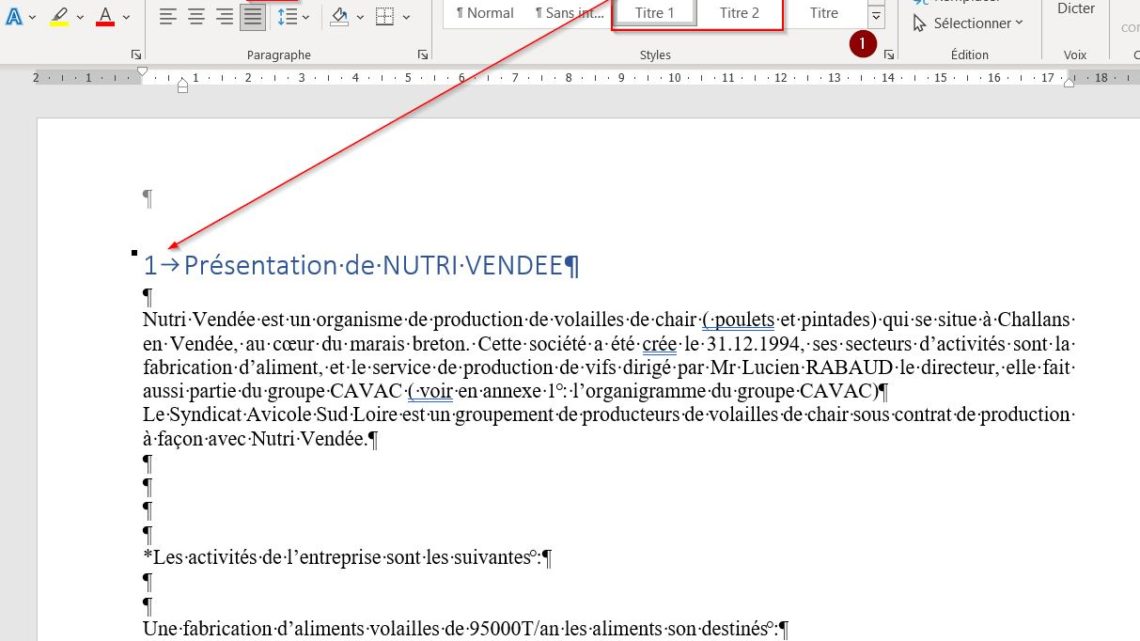Toggle justified alignment
1140x641 pixels.
click(253, 16)
